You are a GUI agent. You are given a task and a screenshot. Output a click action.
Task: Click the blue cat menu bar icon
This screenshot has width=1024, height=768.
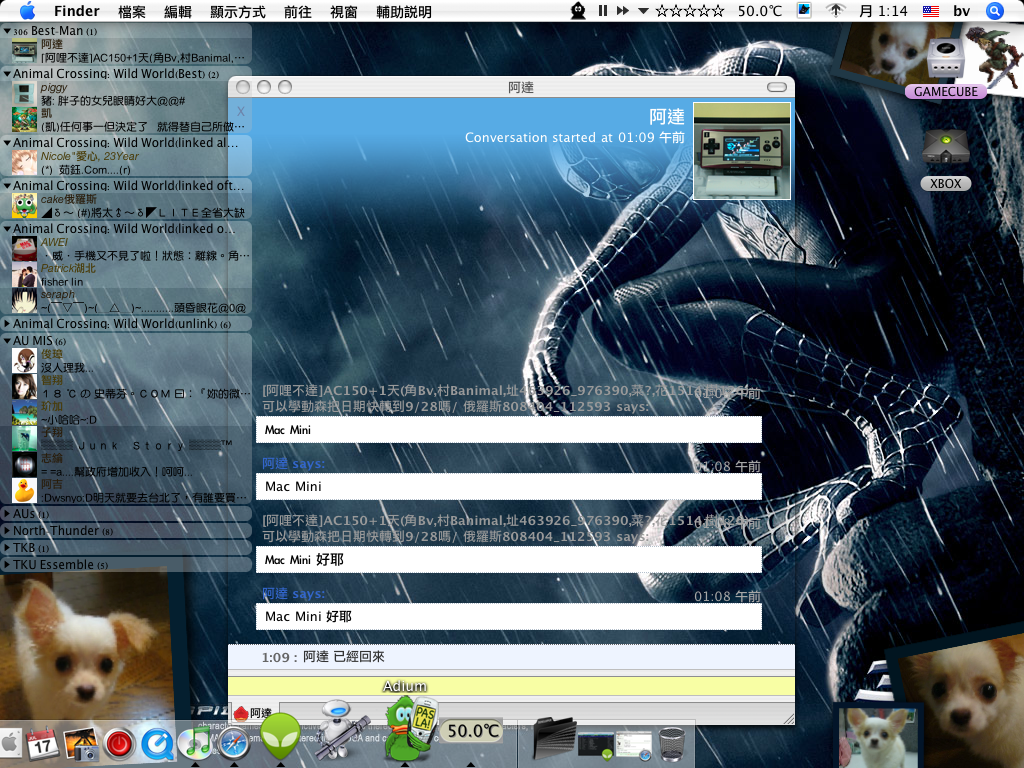[x=804, y=11]
